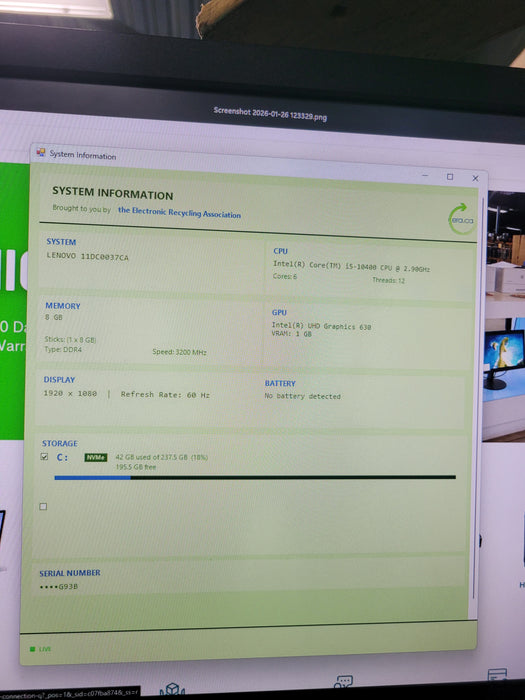Click the window's vertical scrollbar
This screenshot has width=525, height=700.
pos(478,397)
